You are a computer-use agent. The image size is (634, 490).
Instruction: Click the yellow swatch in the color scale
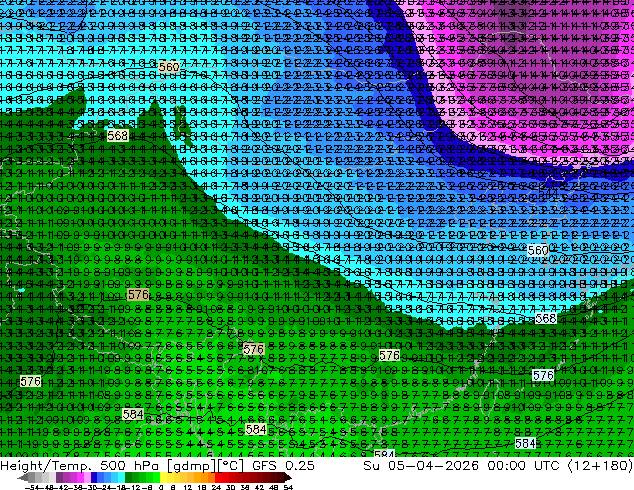coord(163,477)
